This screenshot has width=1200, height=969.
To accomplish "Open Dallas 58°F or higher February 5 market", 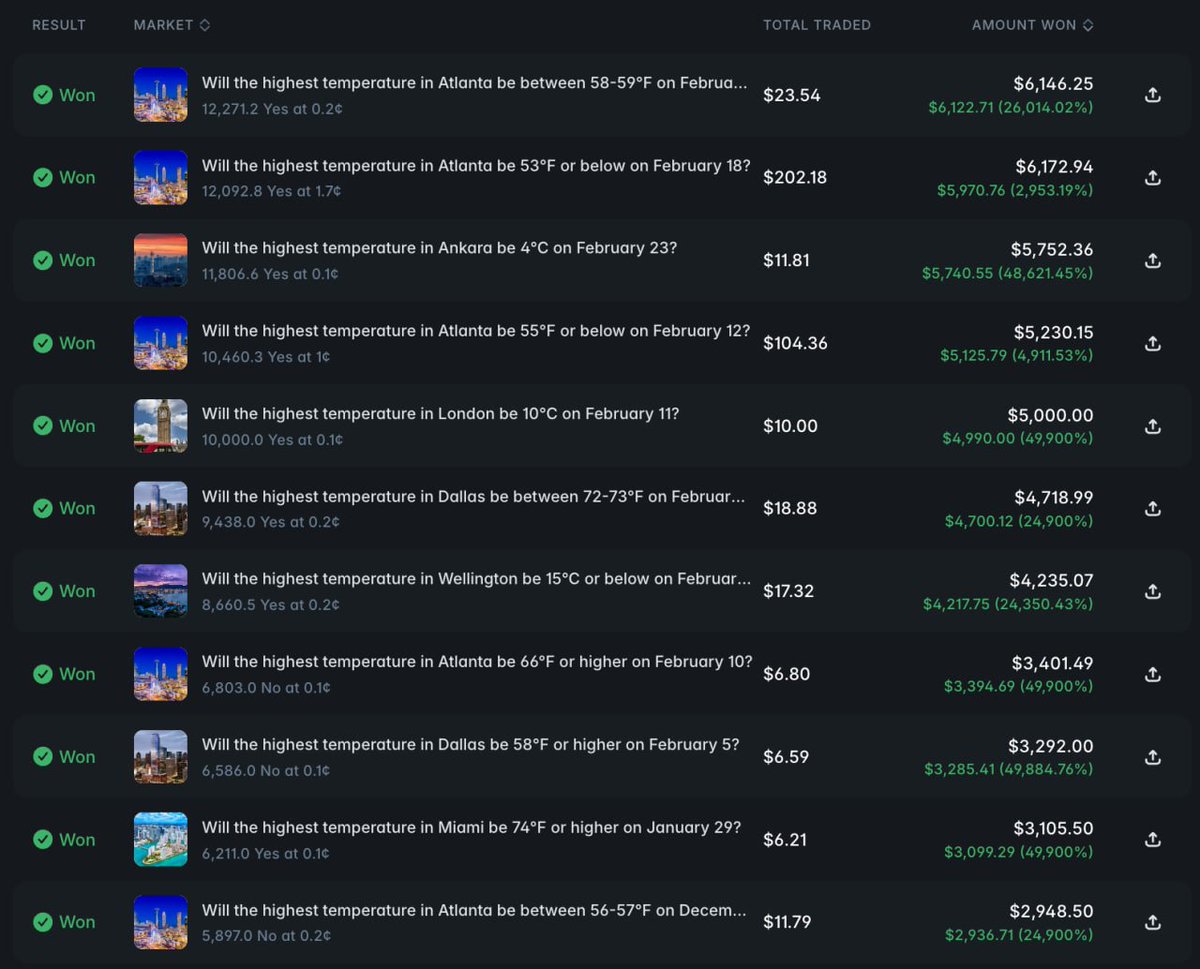I will [471, 745].
